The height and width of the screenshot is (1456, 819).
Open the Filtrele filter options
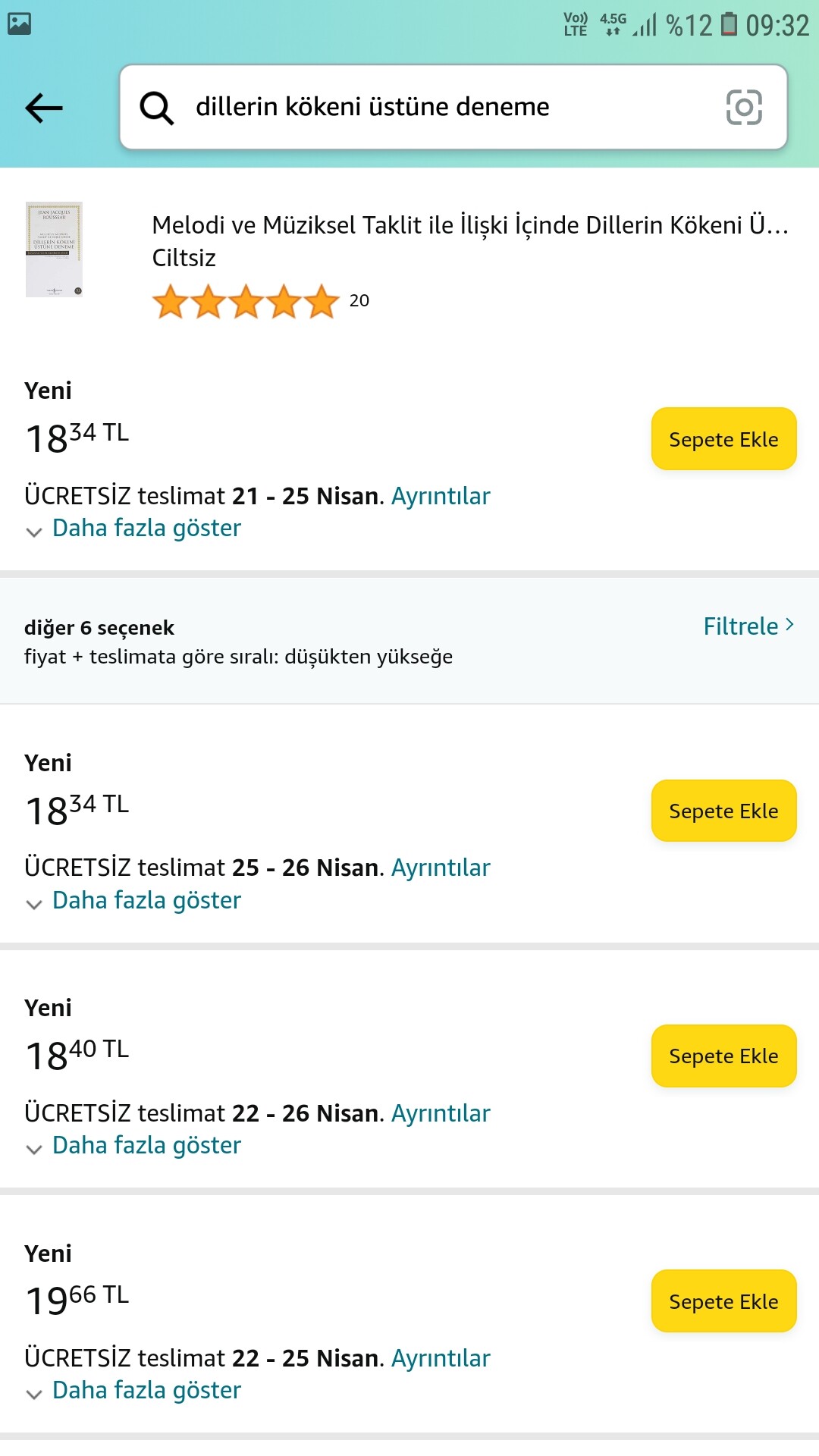[x=748, y=626]
